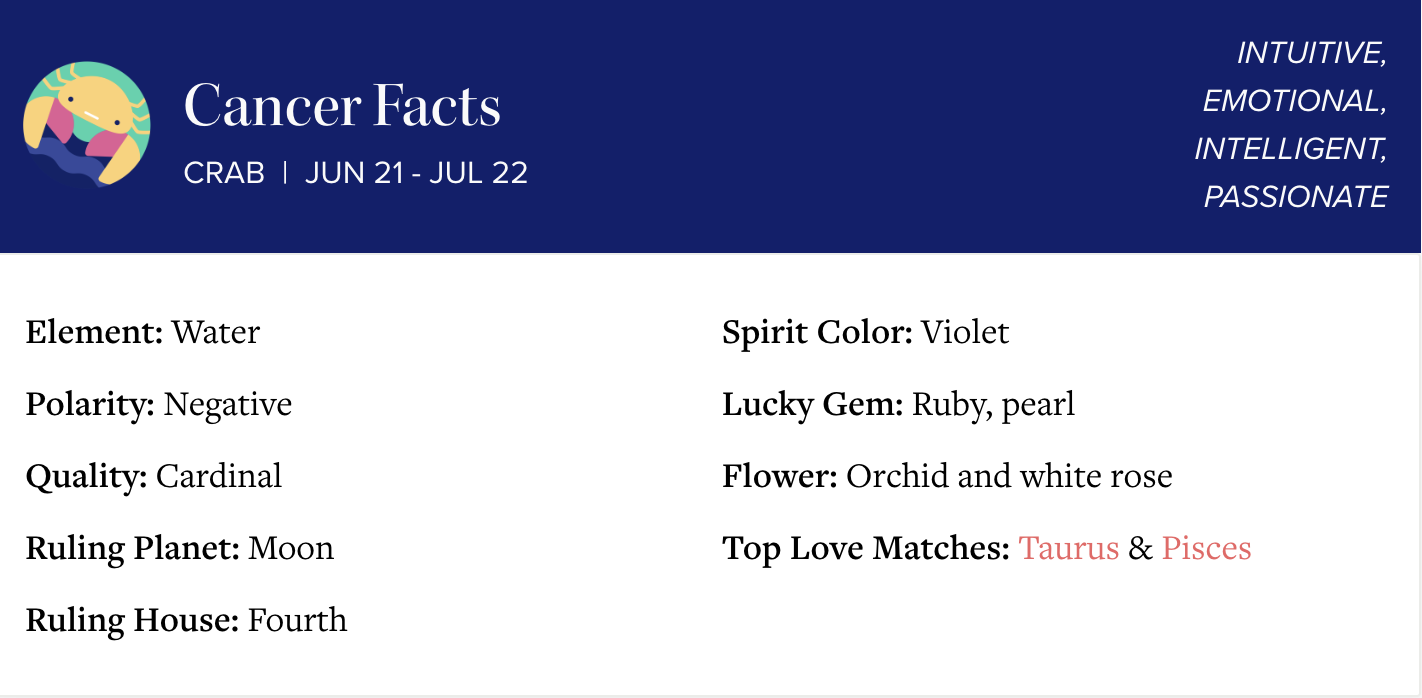Click the Quality: Cardinal fact
This screenshot has width=1422, height=698.
(154, 477)
